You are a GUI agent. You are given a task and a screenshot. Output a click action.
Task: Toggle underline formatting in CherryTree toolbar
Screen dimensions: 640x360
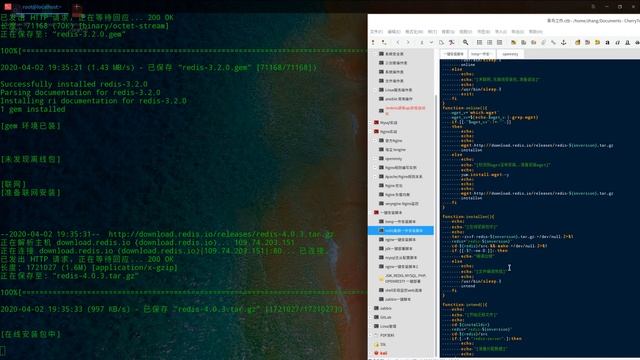tap(627, 42)
